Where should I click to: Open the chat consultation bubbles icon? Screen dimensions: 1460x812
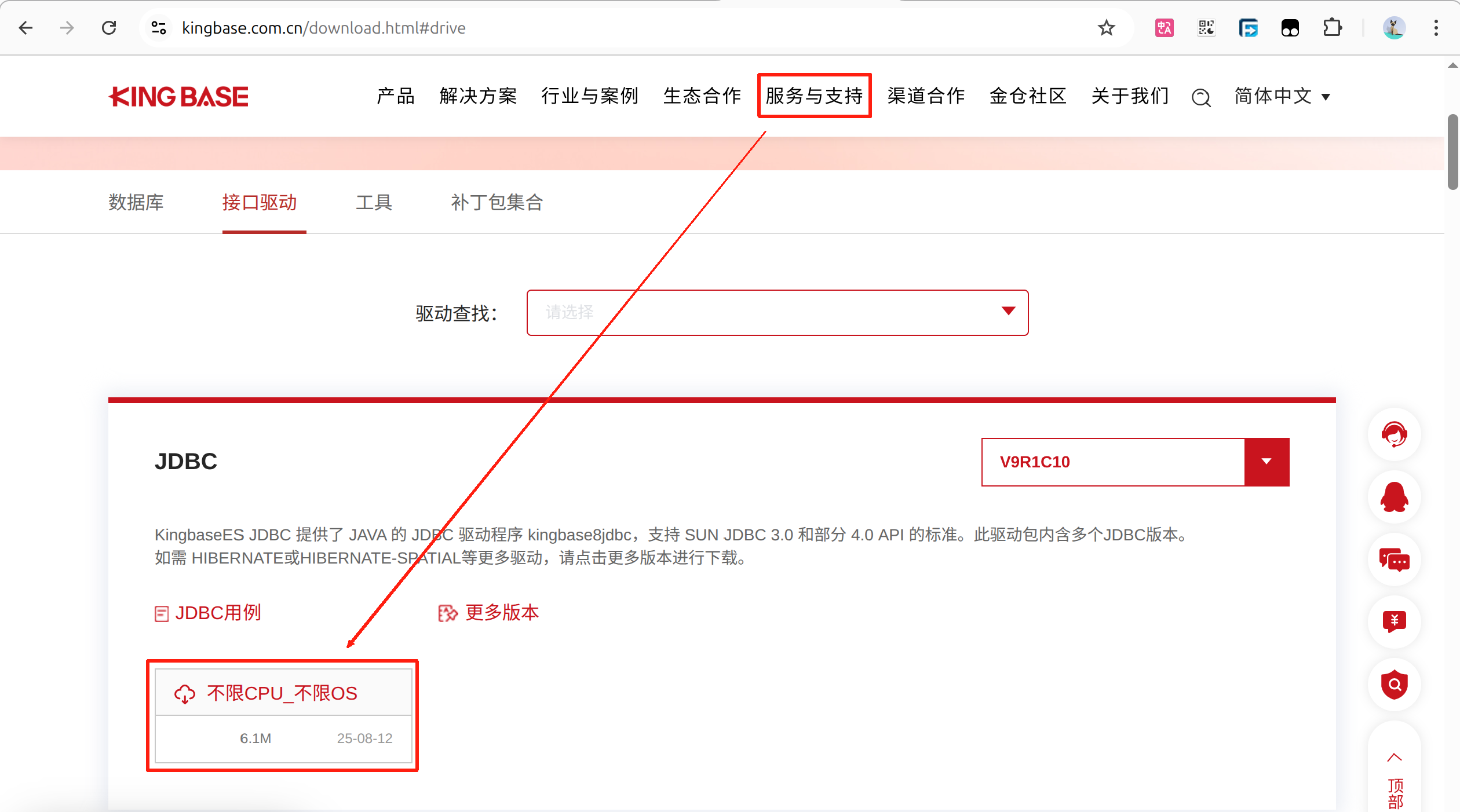[1394, 560]
